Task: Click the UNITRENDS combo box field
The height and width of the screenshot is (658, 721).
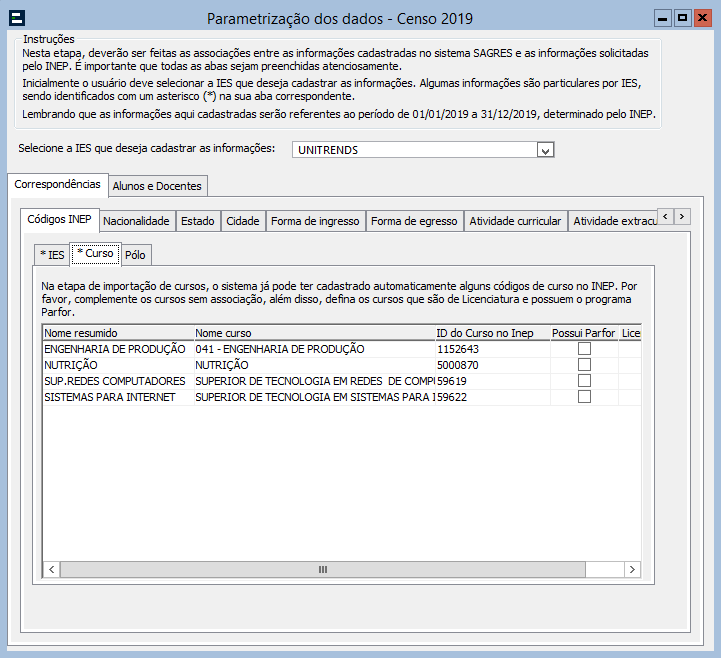Action: (414, 150)
